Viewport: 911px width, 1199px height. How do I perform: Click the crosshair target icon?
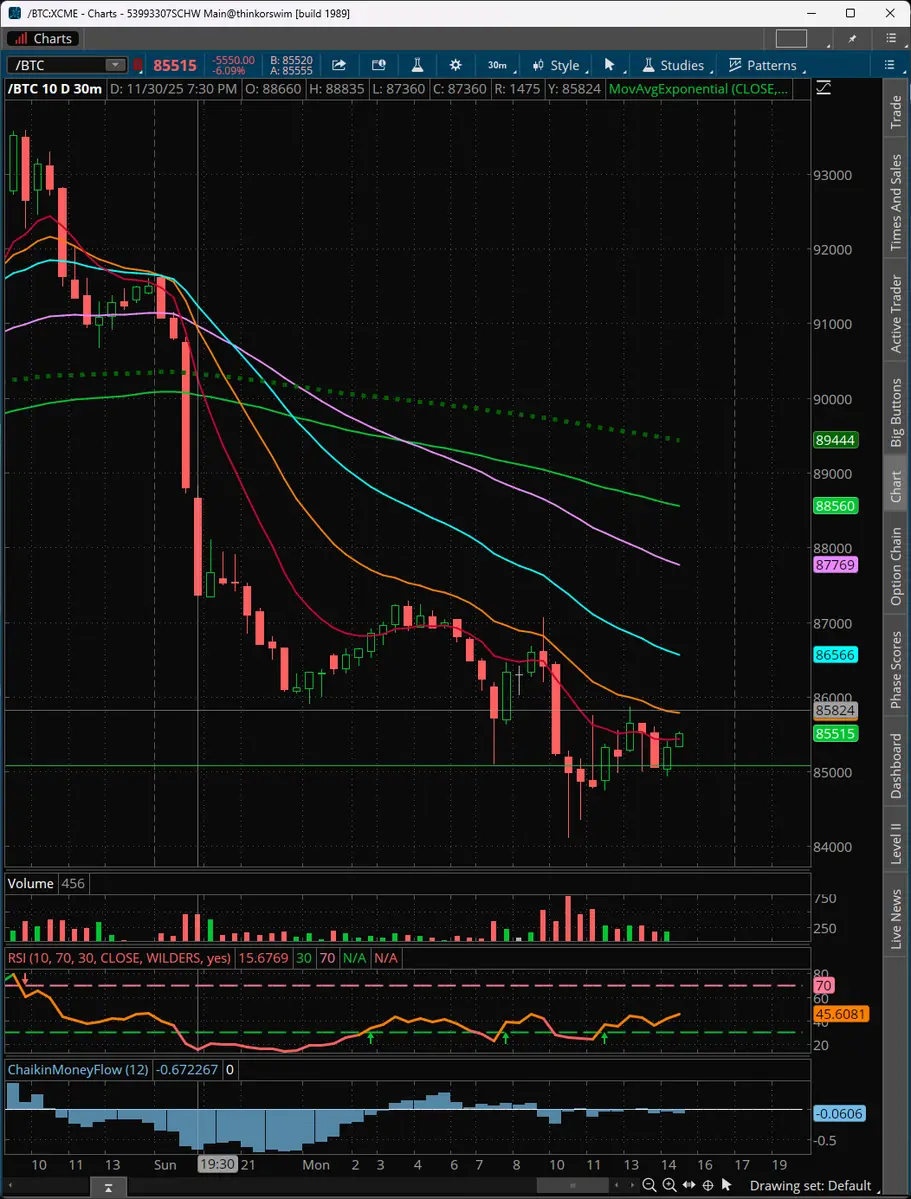tap(708, 1185)
